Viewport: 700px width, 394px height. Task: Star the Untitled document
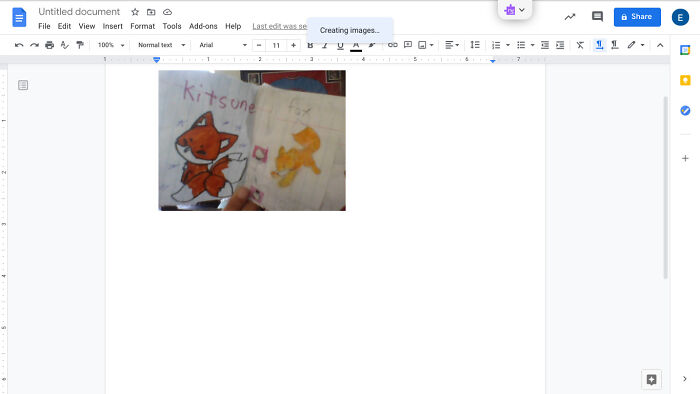click(x=135, y=12)
